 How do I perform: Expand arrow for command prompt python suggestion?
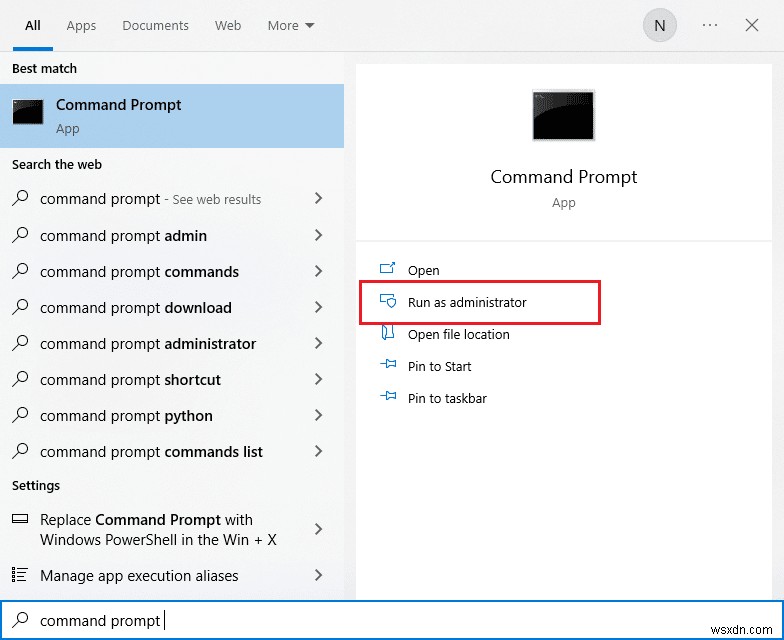(319, 416)
